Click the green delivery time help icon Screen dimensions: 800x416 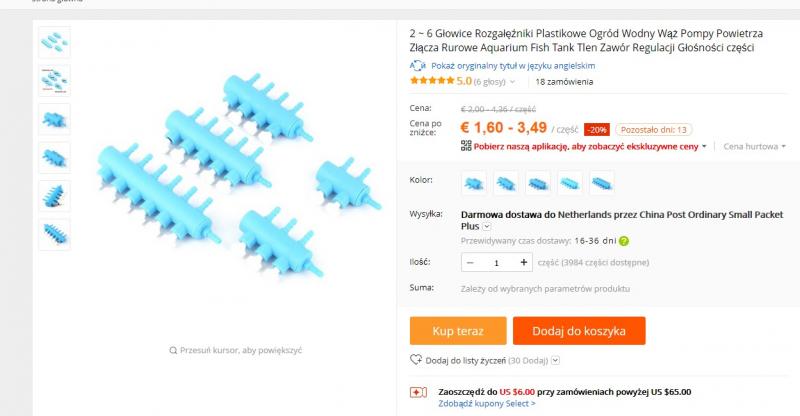click(x=624, y=241)
